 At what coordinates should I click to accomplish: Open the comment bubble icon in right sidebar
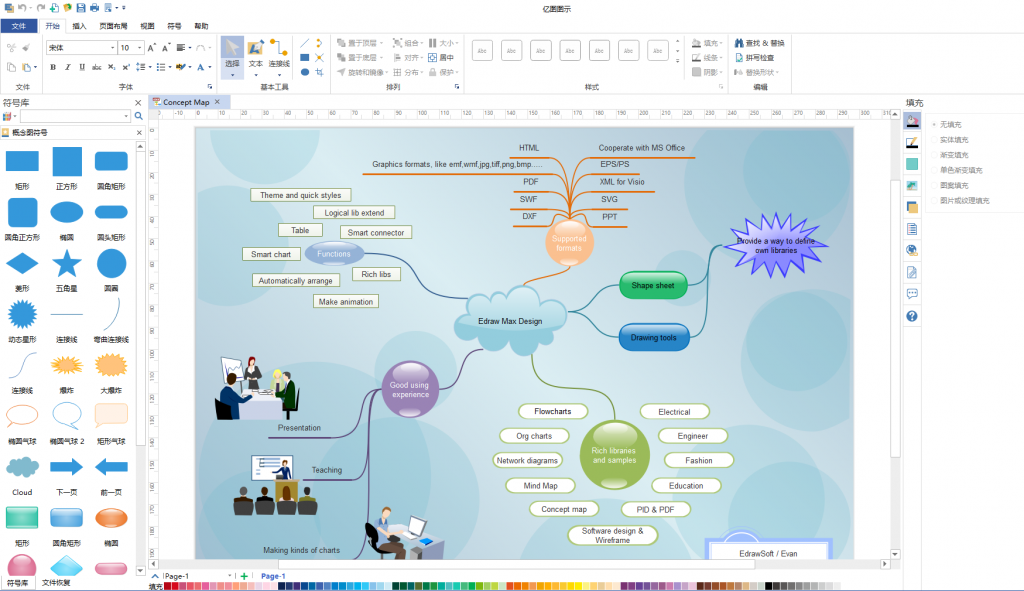tap(912, 294)
